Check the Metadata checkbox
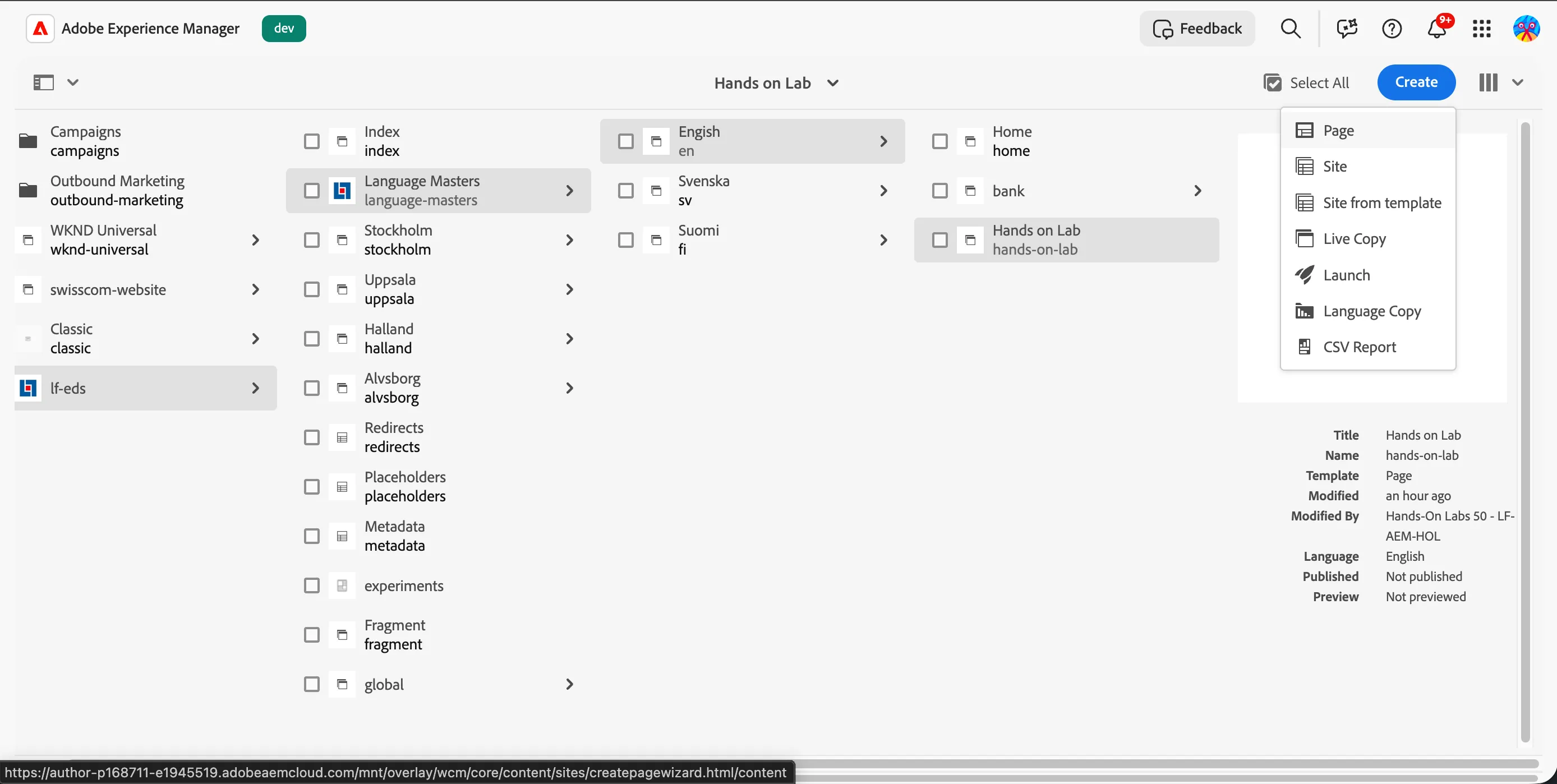The width and height of the screenshot is (1557, 784). (312, 536)
